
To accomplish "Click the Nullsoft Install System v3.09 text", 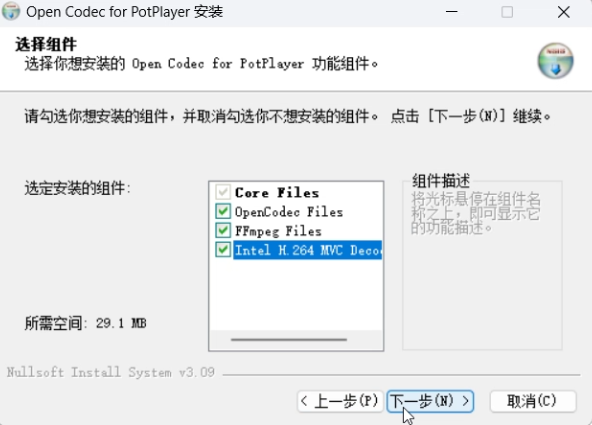I will 111,373.
